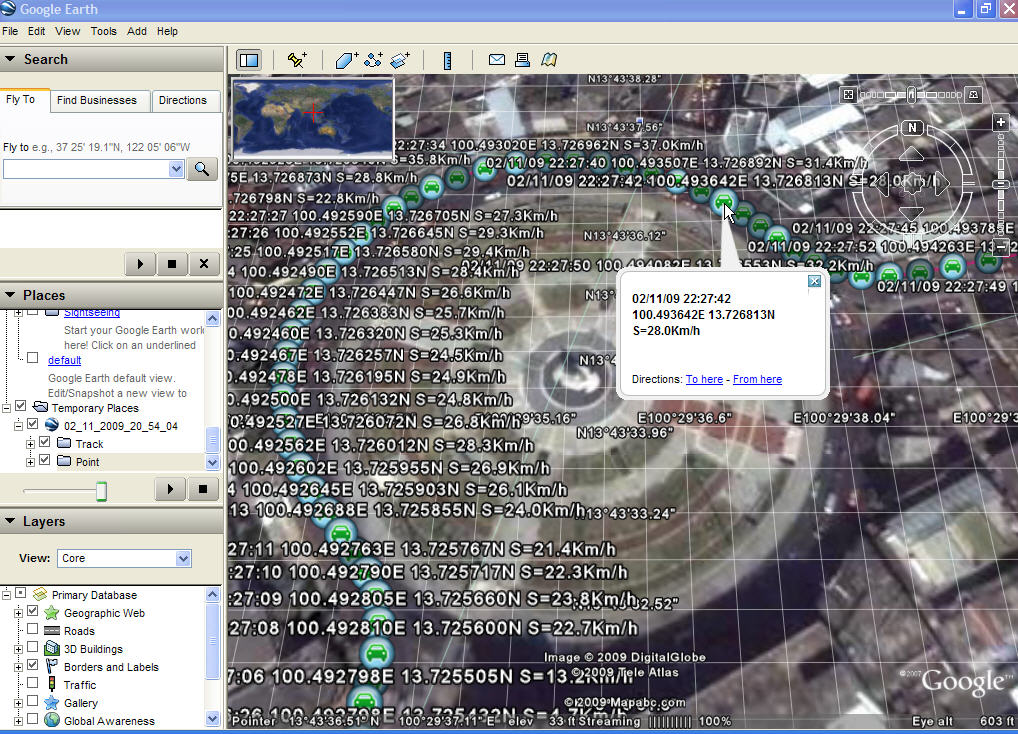The width and height of the screenshot is (1018, 734).
Task: Click the overview map thumbnail
Action: tap(313, 118)
